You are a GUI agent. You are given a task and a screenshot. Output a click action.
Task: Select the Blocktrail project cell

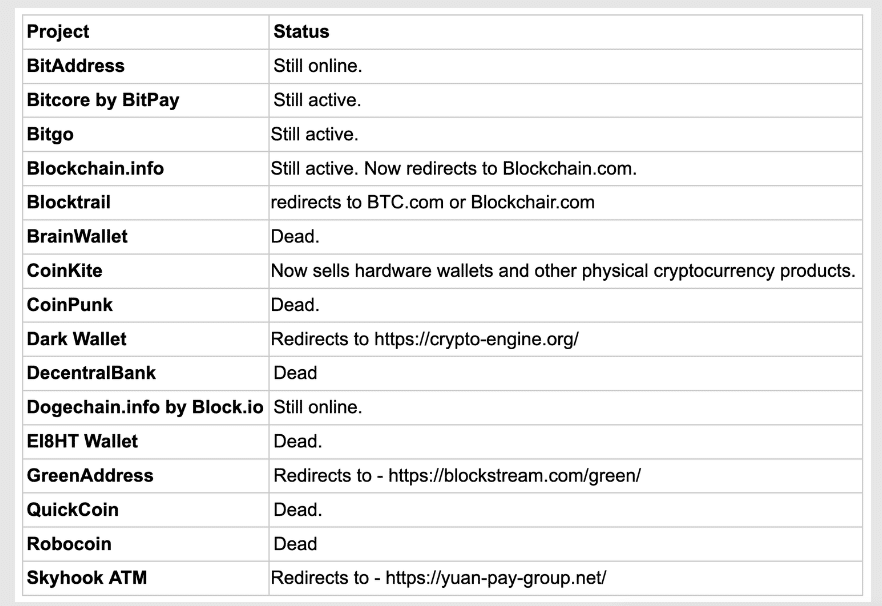tap(68, 202)
